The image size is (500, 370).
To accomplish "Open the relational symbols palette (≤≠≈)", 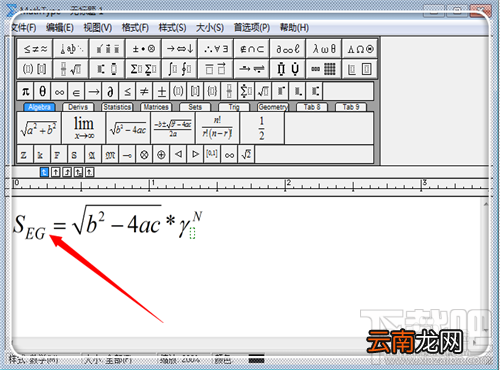I will pyautogui.click(x=35, y=49).
